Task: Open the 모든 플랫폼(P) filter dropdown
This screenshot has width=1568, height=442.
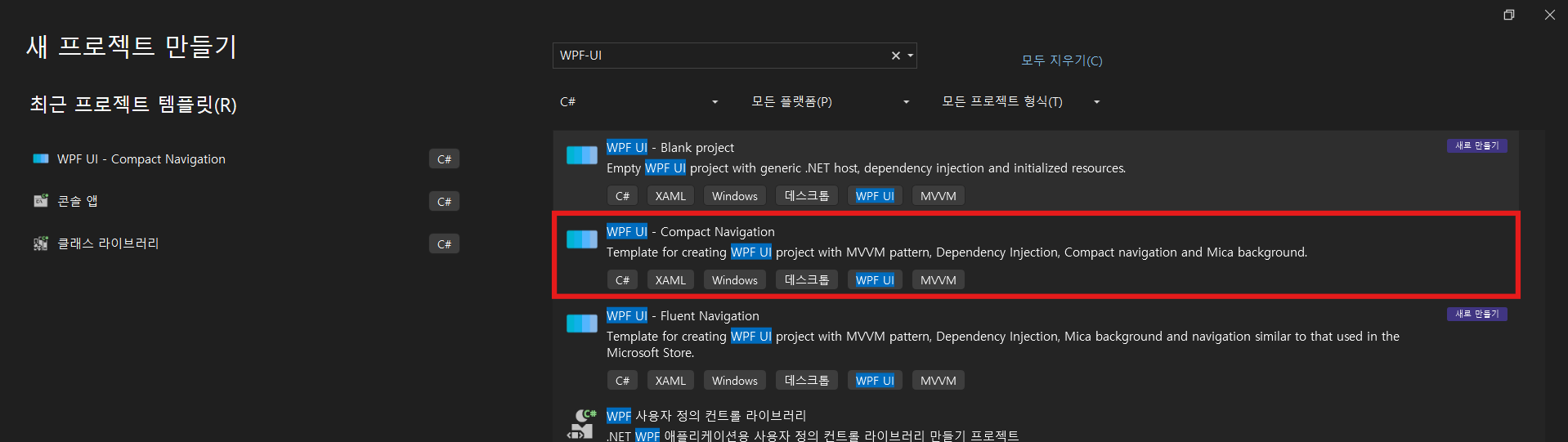Action: point(831,102)
